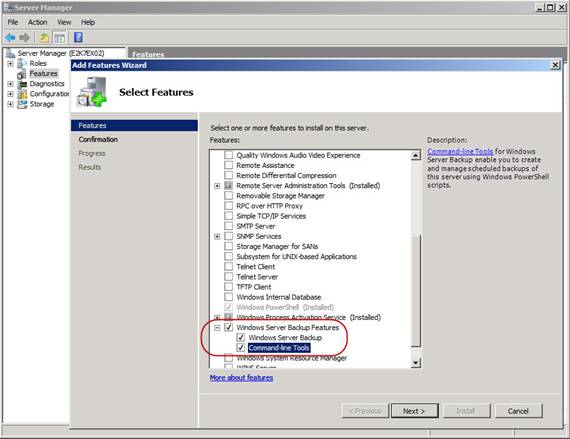The height and width of the screenshot is (439, 570).
Task: Expand the SNMP Services node
Action: (217, 237)
